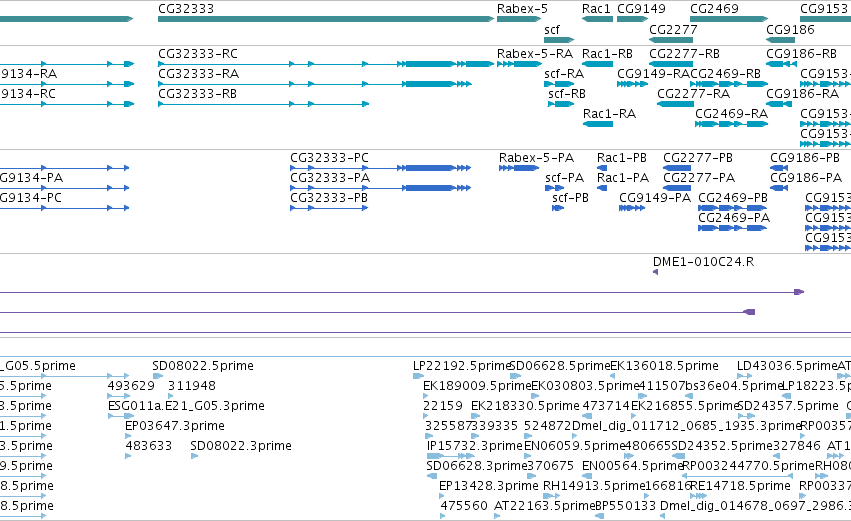The image size is (851, 521).
Task: Select transcript CG2277-RA
Action: click(x=693, y=94)
